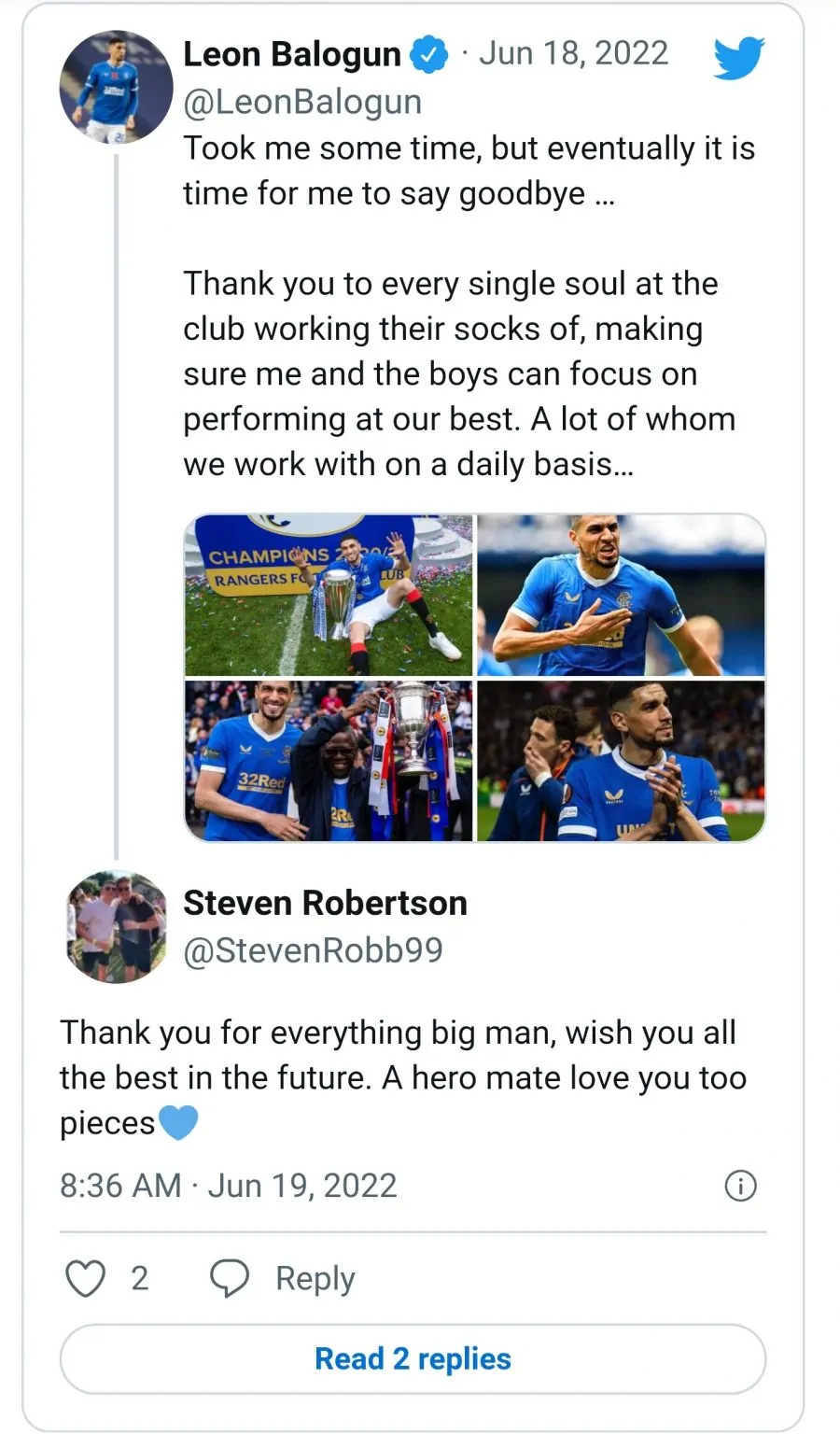The width and height of the screenshot is (840, 1434).
Task: Click the blue heart emoji
Action: (x=178, y=1122)
